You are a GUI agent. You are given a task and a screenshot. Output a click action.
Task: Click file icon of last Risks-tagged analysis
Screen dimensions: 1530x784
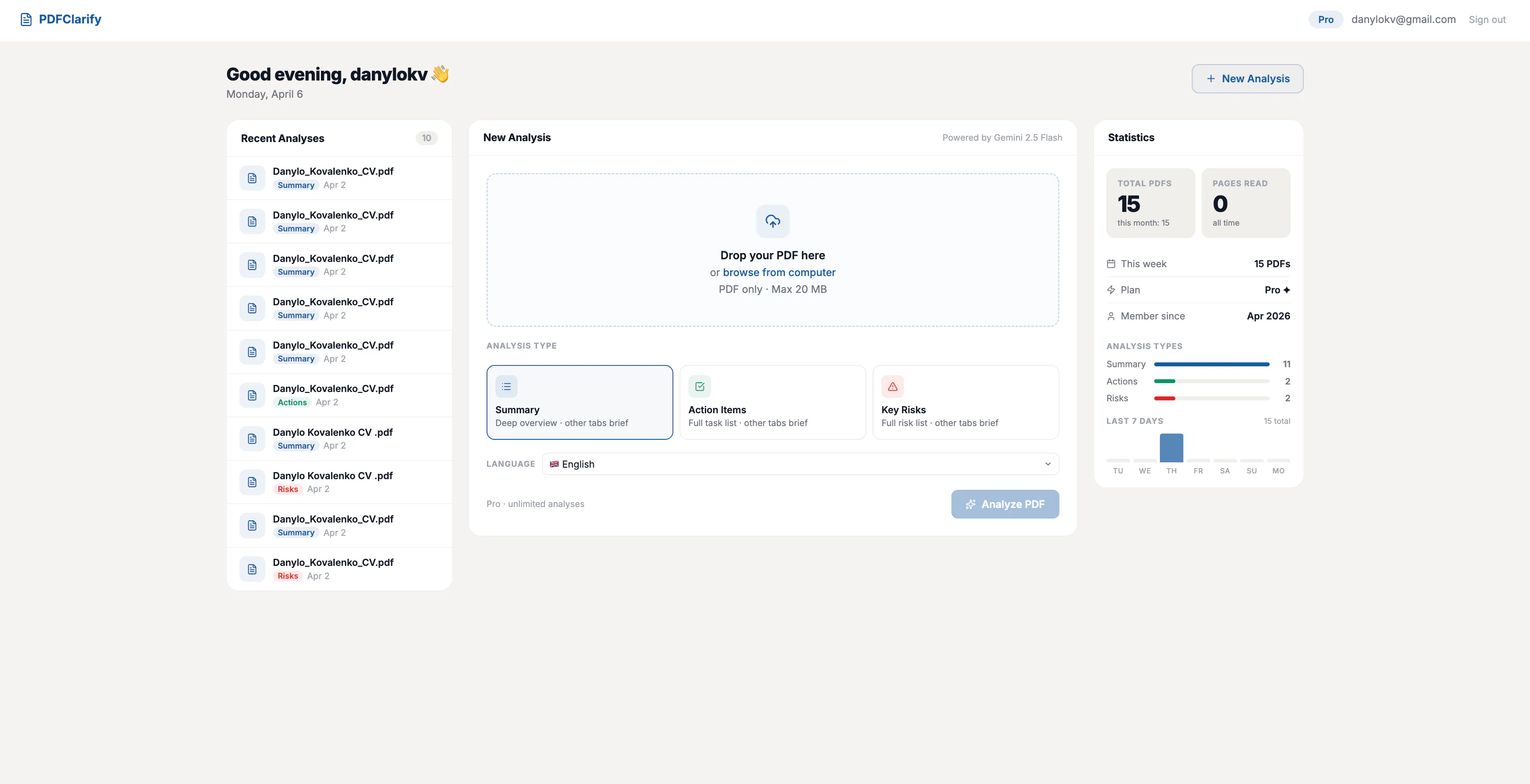(252, 569)
